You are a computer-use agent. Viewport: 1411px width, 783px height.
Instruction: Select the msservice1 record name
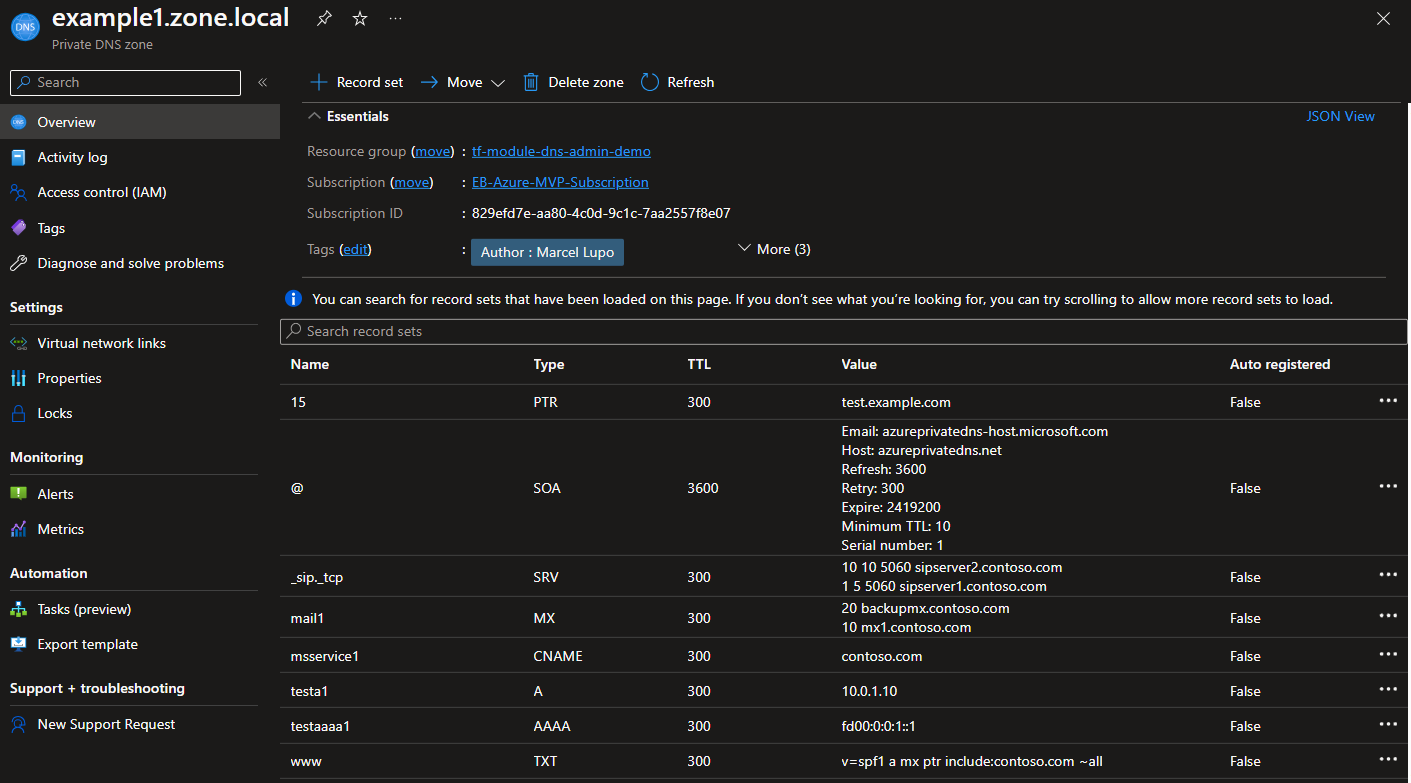[324, 656]
